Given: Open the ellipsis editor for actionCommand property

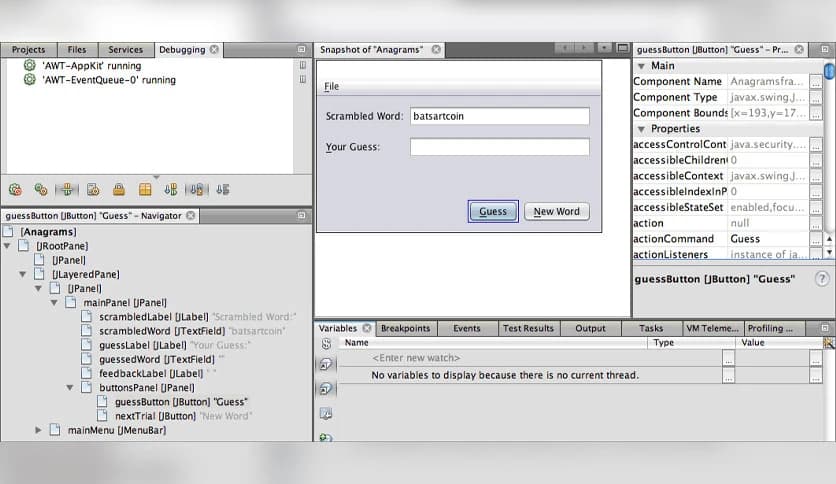Looking at the screenshot, I should click(x=816, y=239).
